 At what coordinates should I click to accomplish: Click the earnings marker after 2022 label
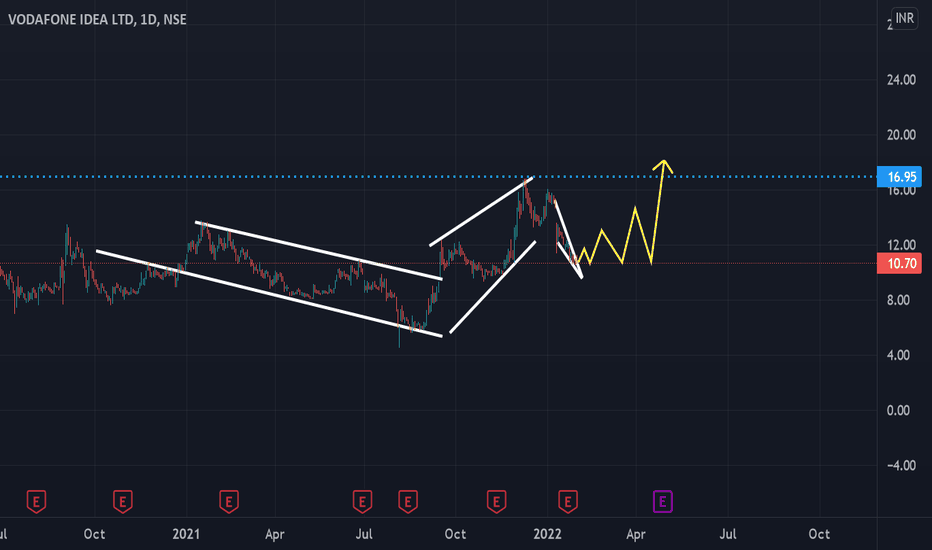point(568,502)
